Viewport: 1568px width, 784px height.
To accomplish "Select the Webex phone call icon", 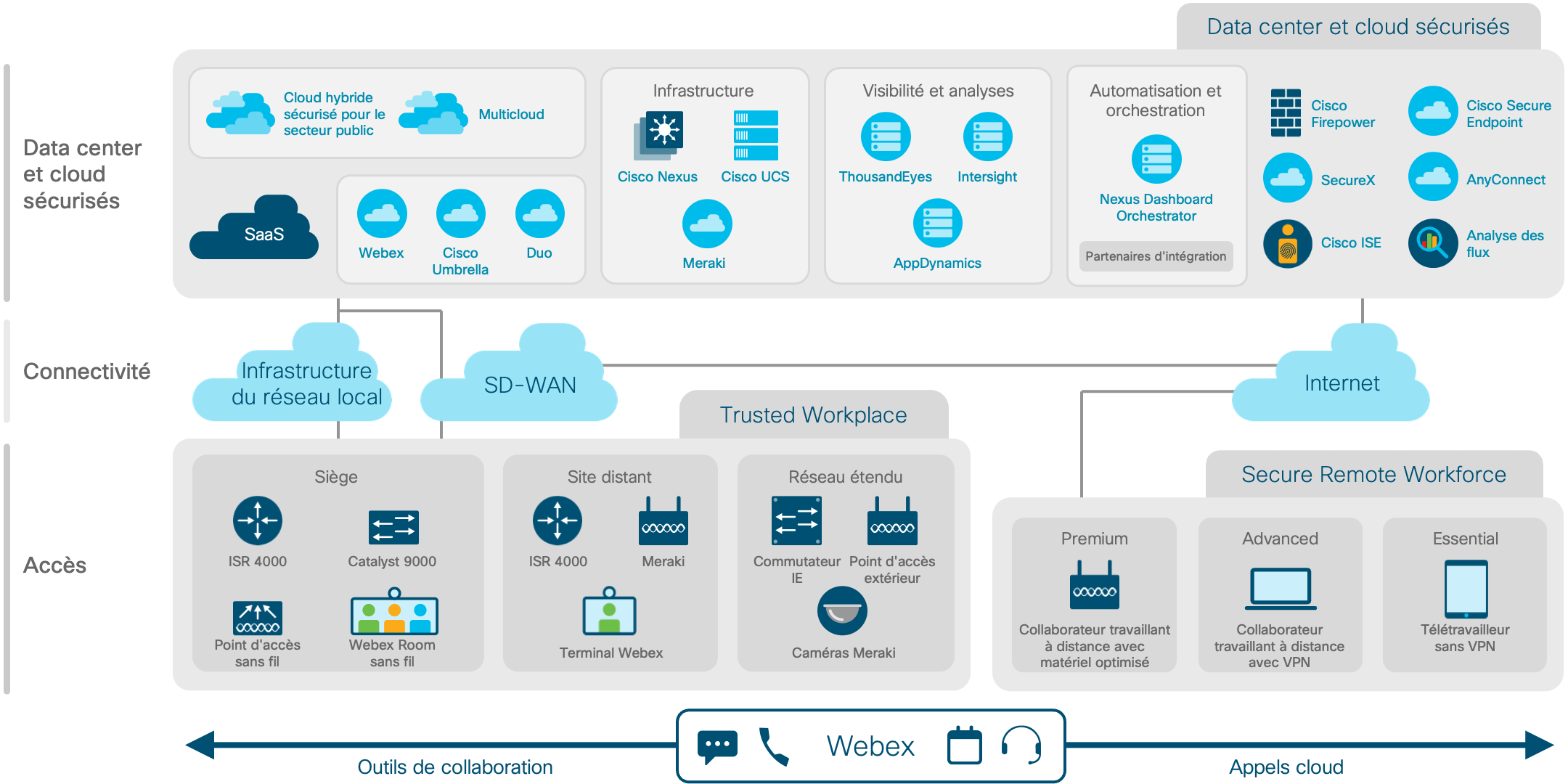I will coord(774,747).
